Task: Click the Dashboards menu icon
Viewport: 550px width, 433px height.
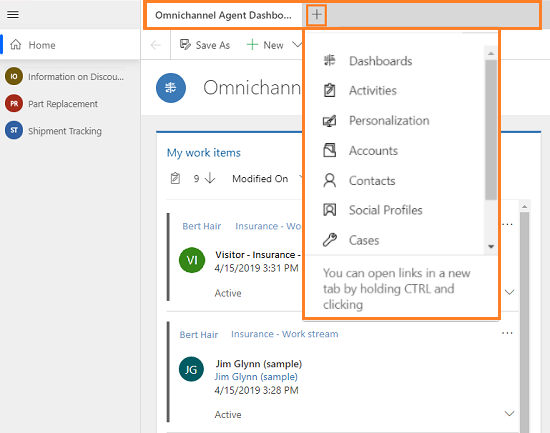Action: (x=329, y=60)
